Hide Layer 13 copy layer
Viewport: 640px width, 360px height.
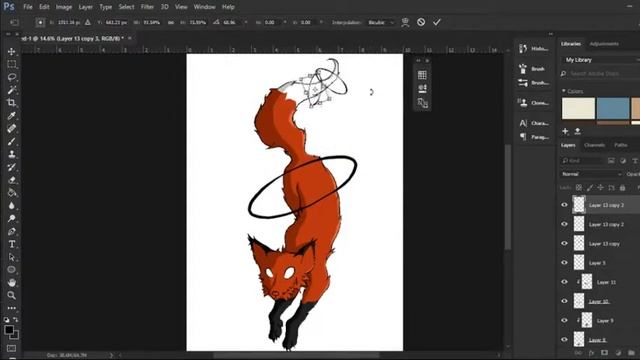[564, 243]
